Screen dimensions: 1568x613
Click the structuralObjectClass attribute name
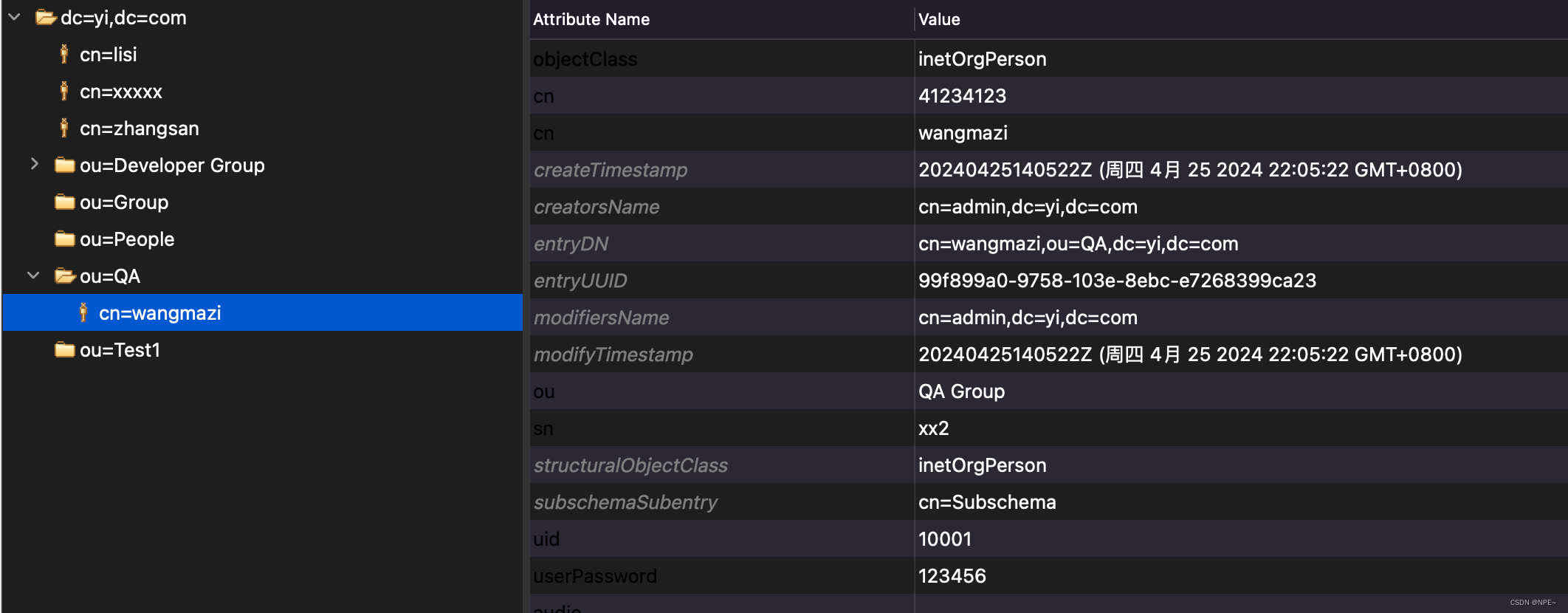[630, 465]
